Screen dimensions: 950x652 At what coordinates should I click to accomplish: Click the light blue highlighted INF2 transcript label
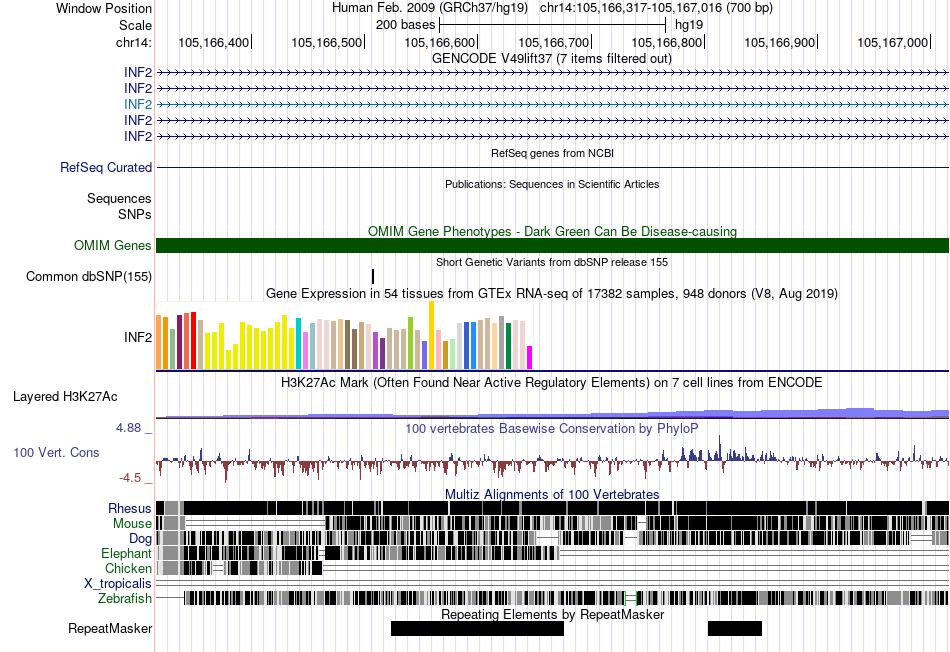click(138, 104)
